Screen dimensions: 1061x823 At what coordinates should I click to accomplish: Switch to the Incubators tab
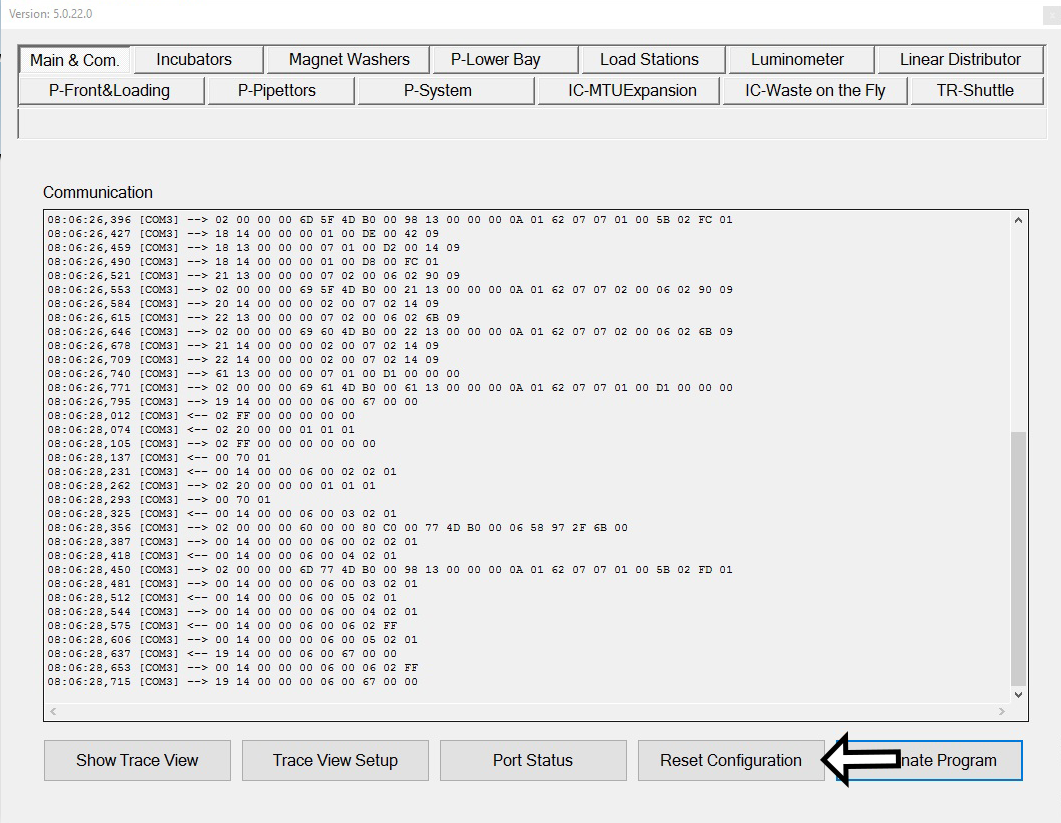(195, 60)
